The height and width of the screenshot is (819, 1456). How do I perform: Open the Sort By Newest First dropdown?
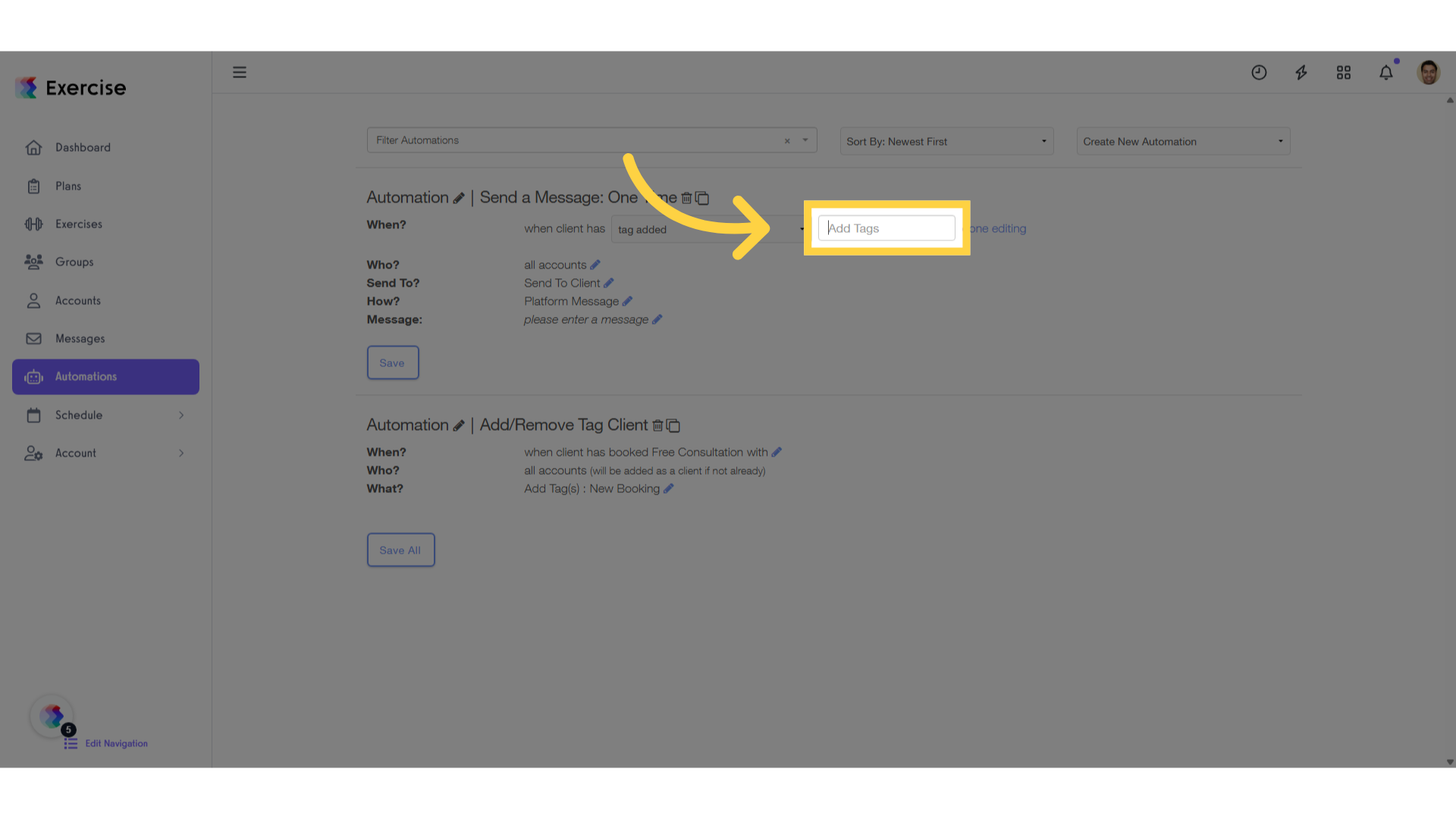946,141
